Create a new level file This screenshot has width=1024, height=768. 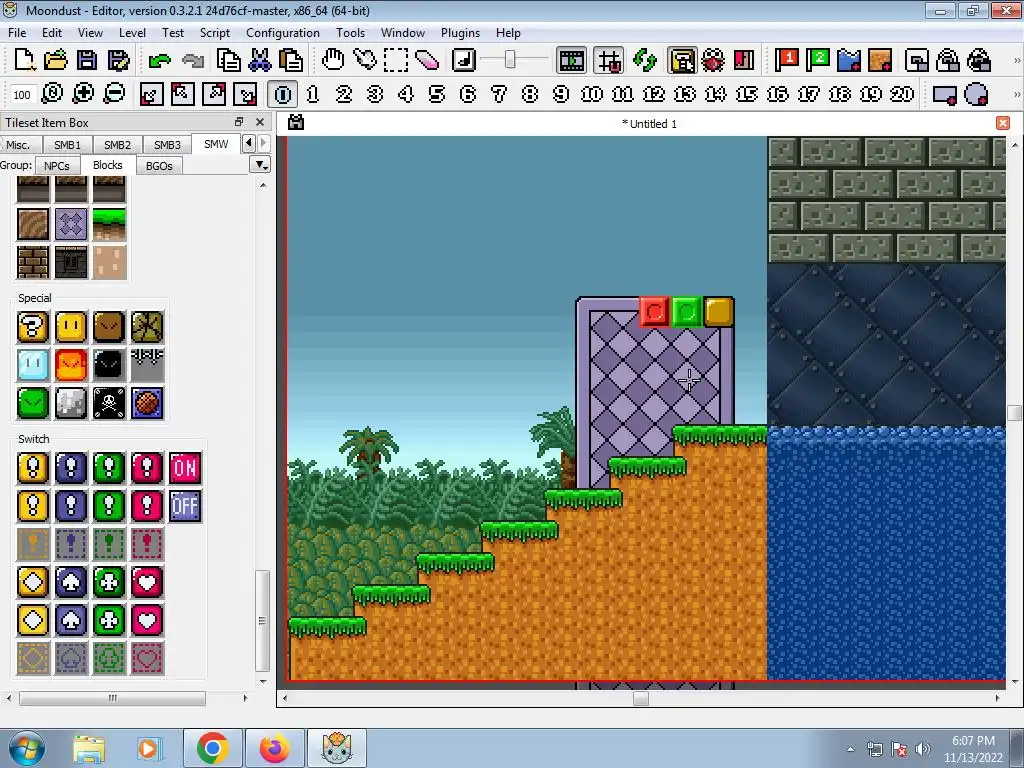[x=24, y=60]
